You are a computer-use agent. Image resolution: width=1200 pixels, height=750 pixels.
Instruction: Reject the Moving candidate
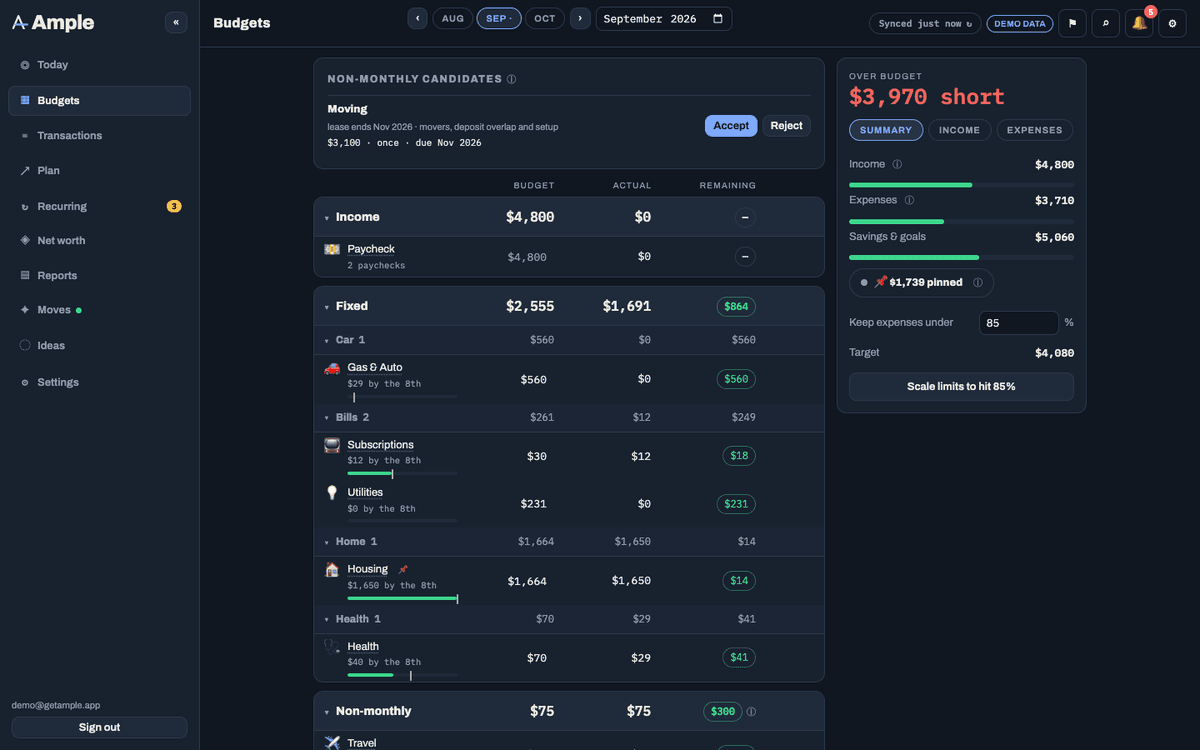tap(786, 126)
